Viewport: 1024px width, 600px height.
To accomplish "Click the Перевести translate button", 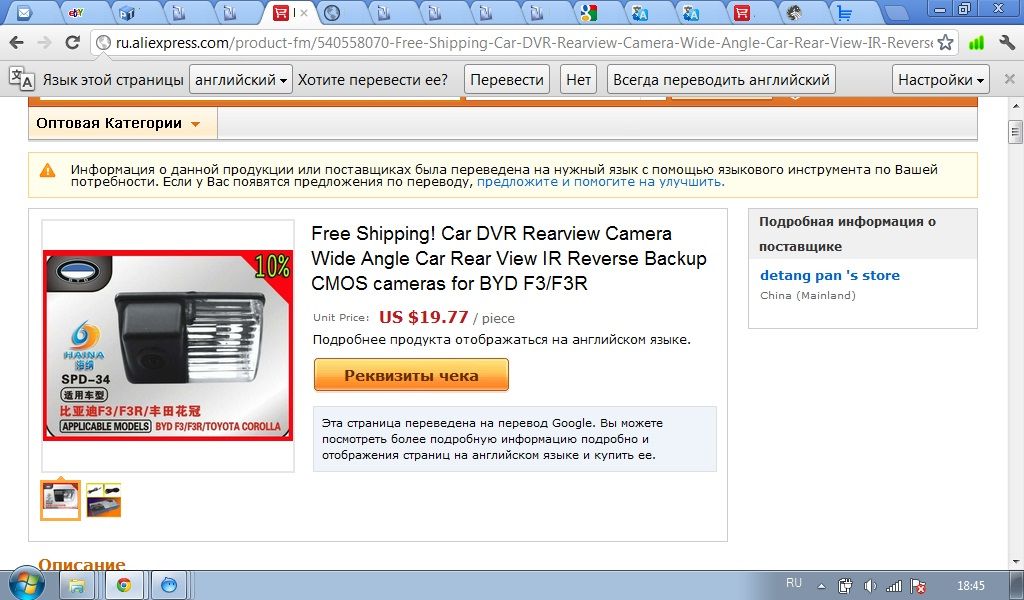I will click(507, 80).
